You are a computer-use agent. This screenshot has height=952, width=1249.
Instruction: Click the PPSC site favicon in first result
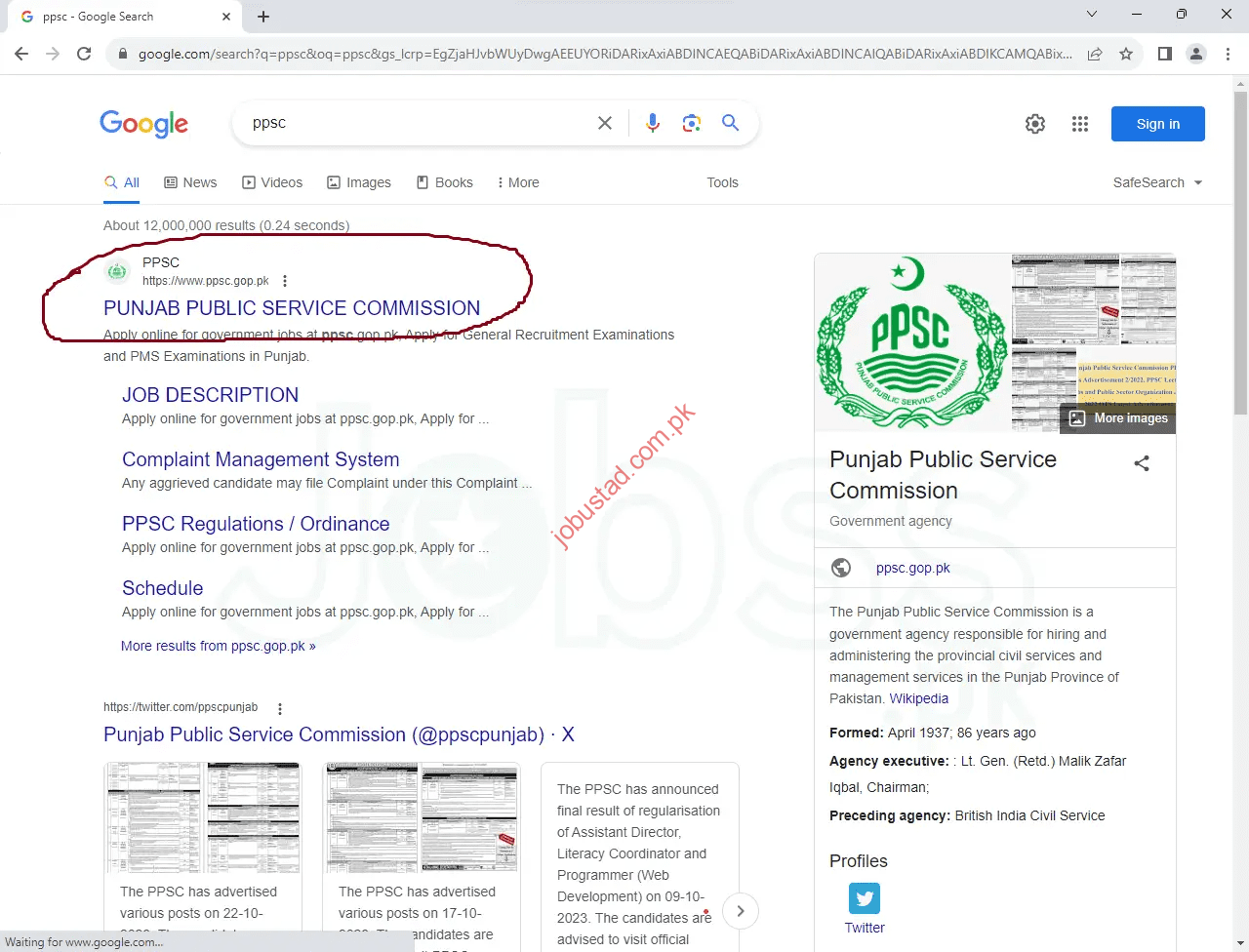(117, 271)
